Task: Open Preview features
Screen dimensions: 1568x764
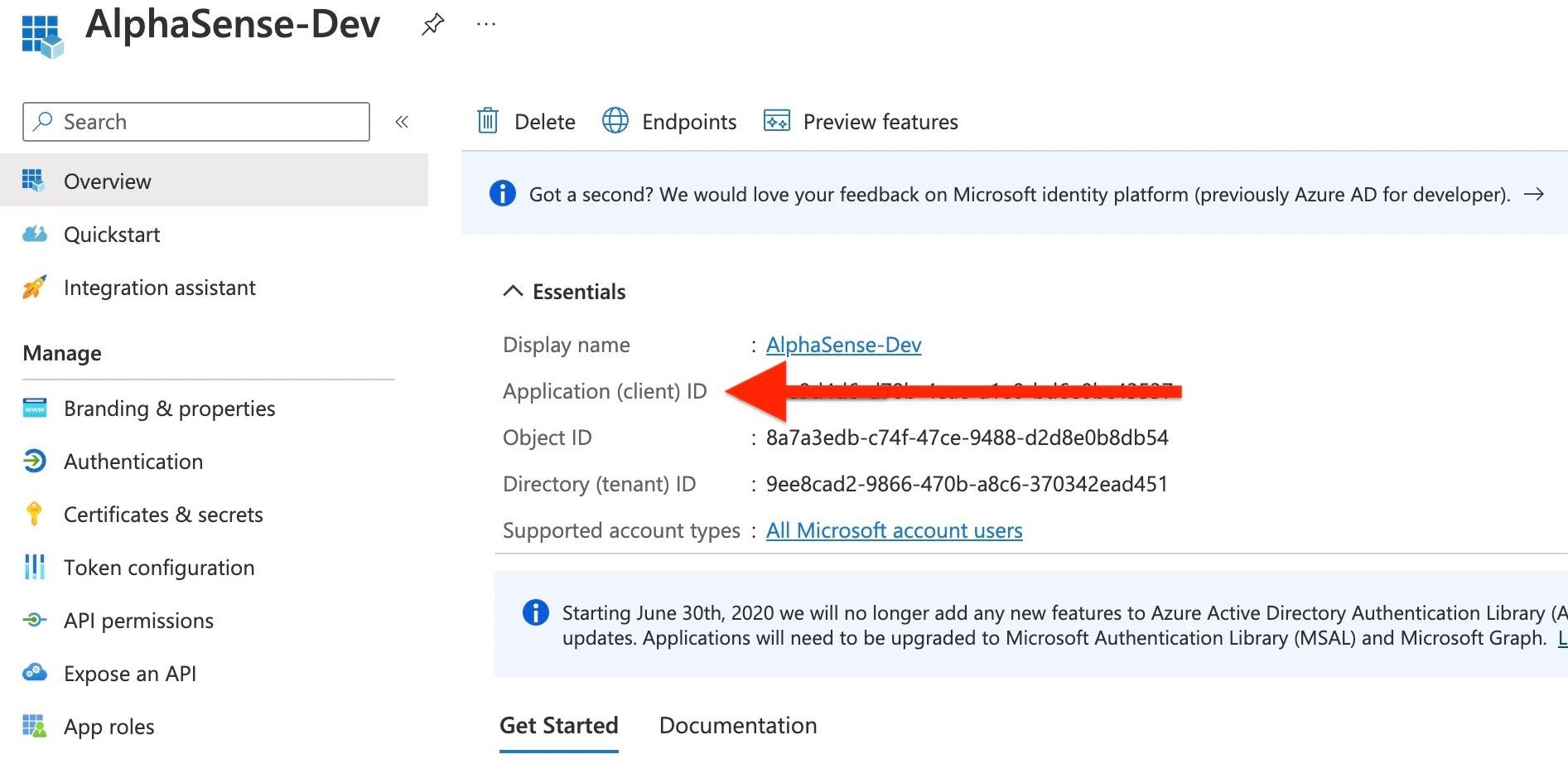Action: click(x=861, y=122)
